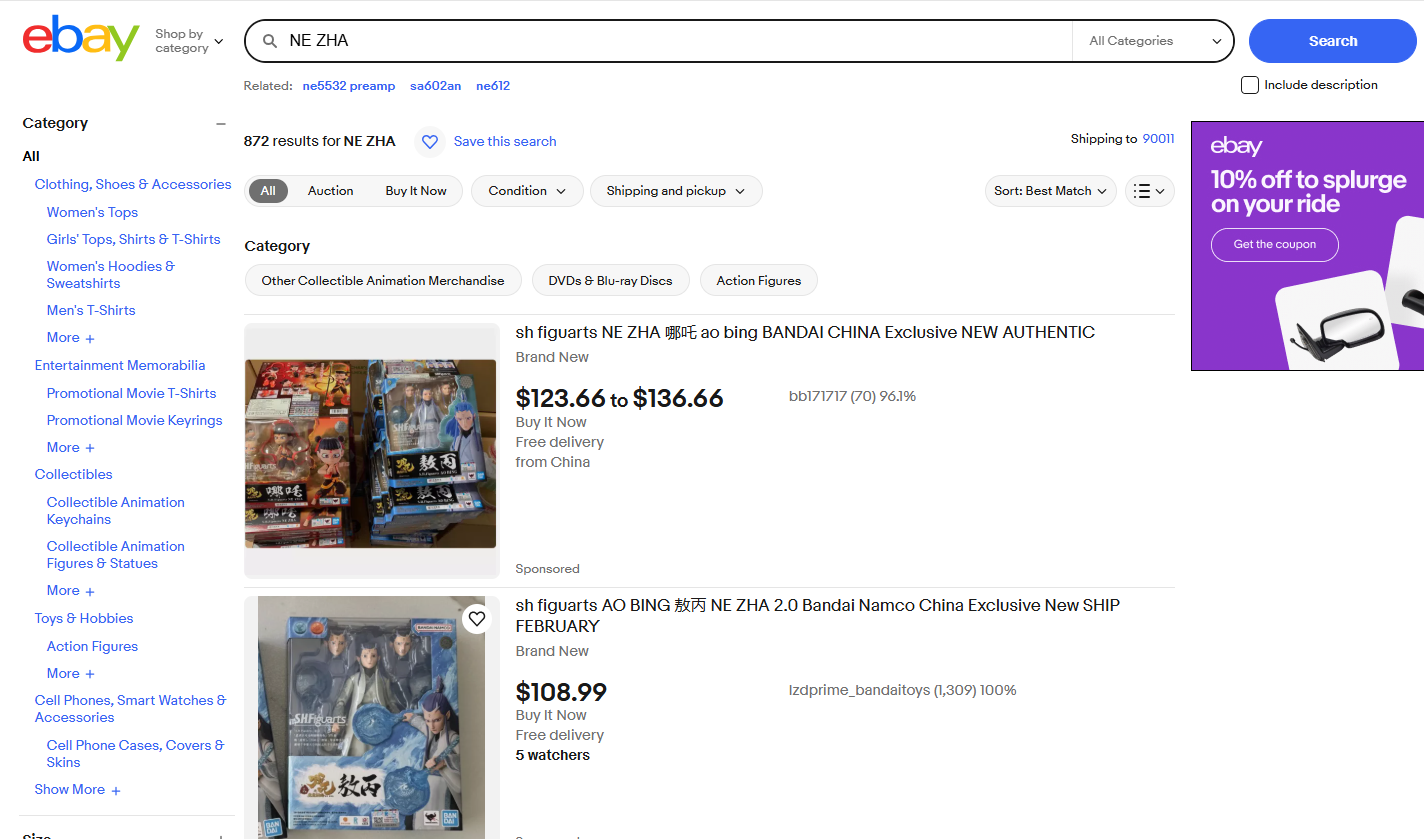The height and width of the screenshot is (839, 1424).
Task: Collapse Category section with minus icon
Action: (221, 124)
